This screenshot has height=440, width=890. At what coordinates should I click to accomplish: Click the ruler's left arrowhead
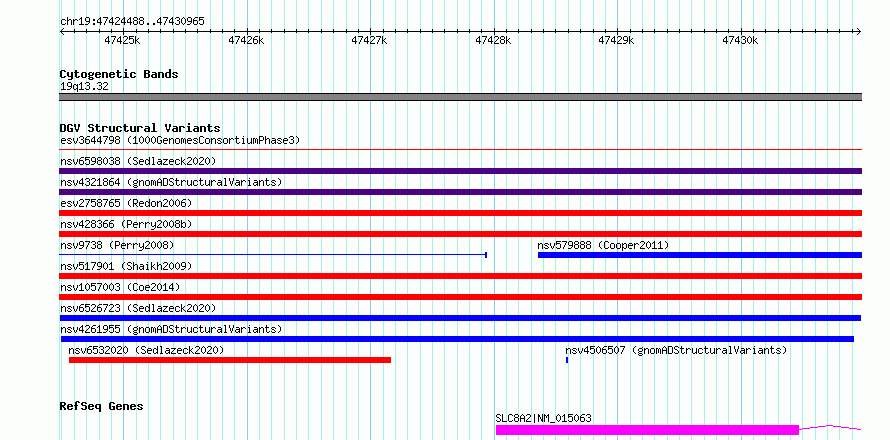click(x=62, y=31)
